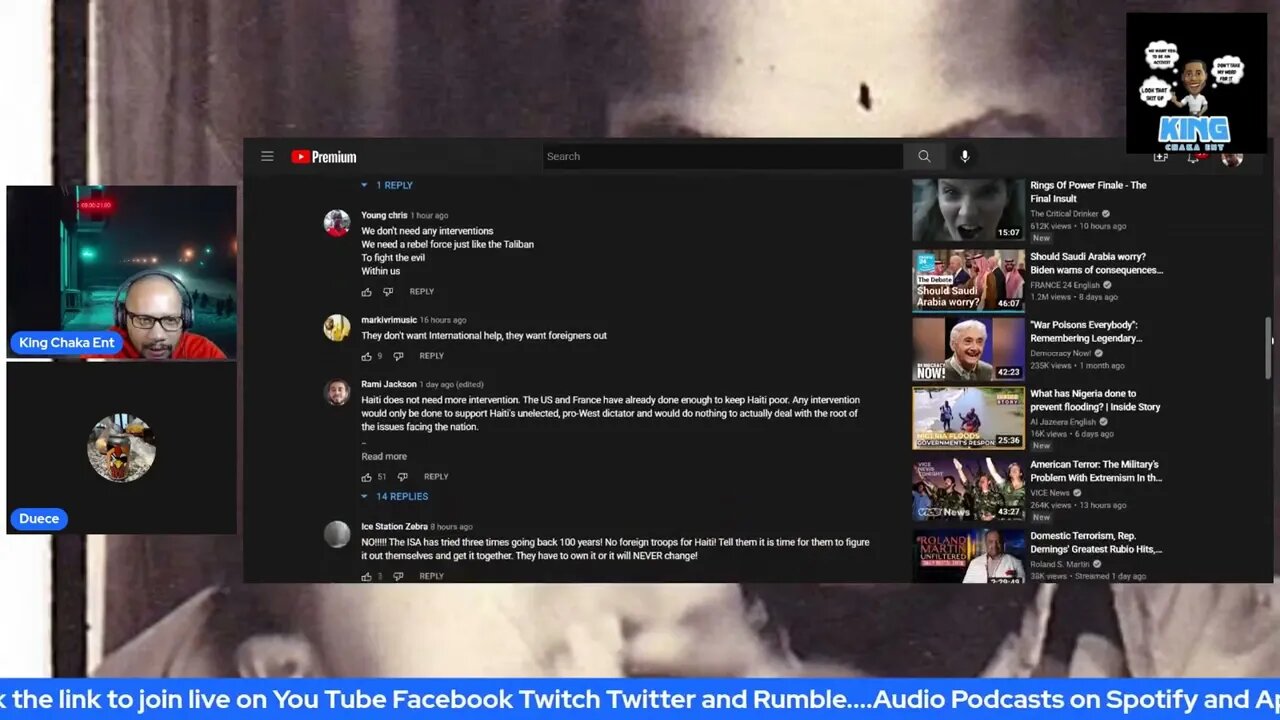Open the Roland S. Martin channel name

pos(1060,564)
